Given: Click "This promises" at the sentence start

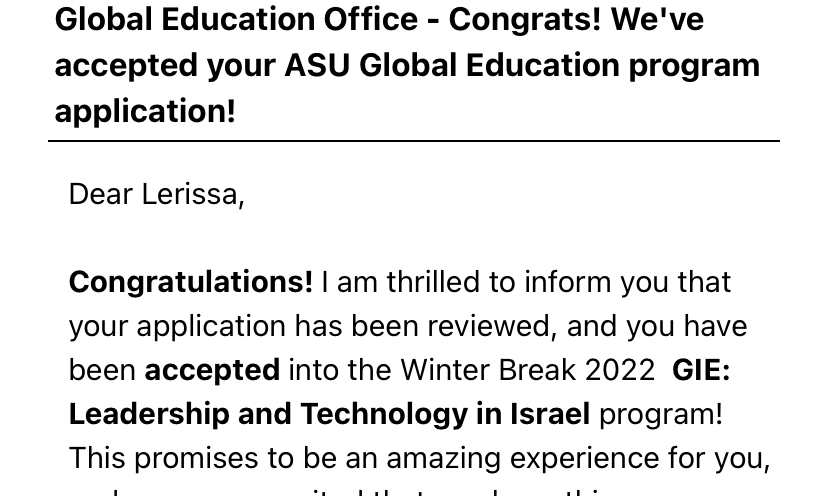Looking at the screenshot, I should (163, 459).
